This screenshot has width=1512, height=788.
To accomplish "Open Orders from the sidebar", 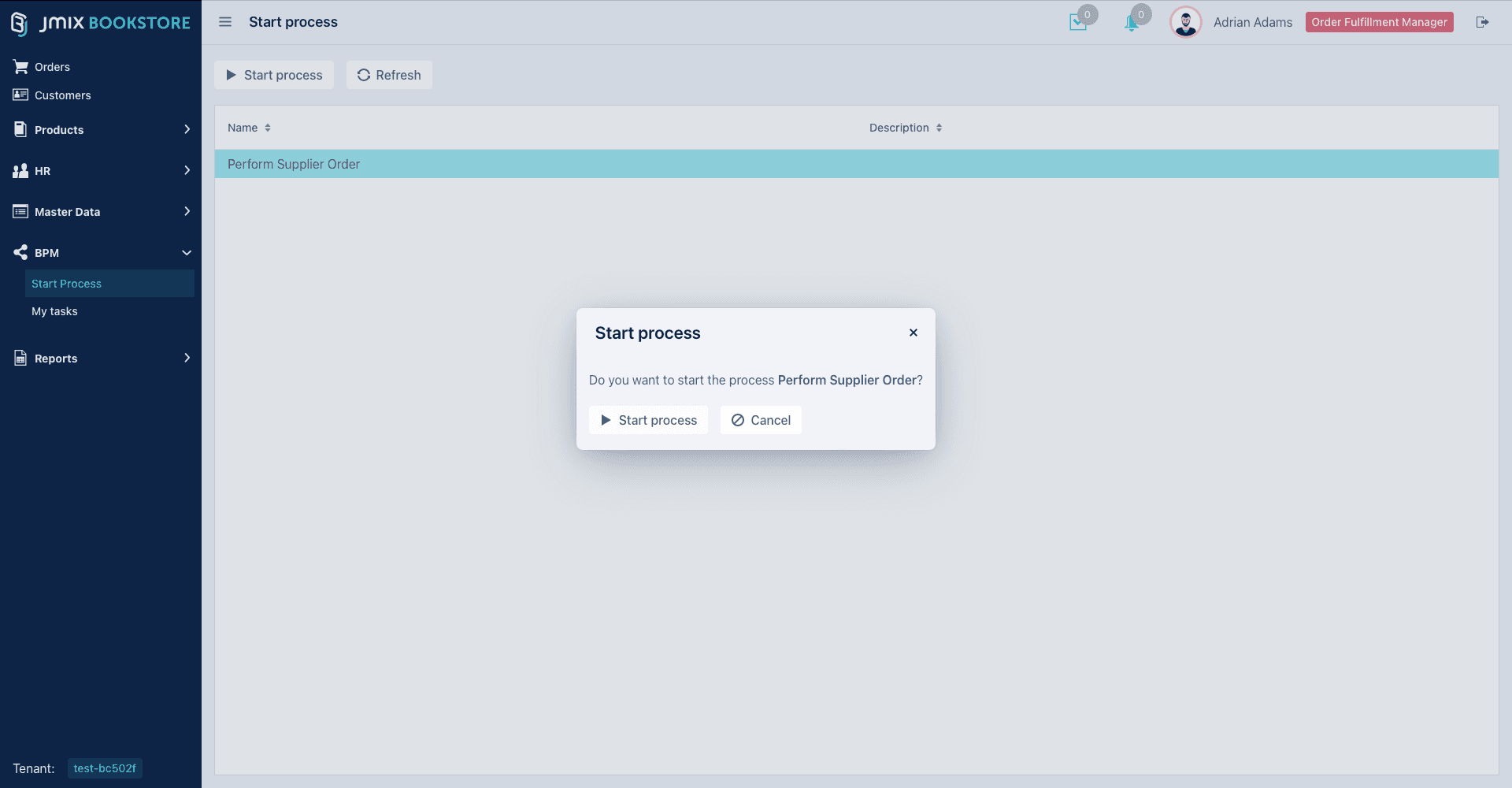I will (52, 67).
